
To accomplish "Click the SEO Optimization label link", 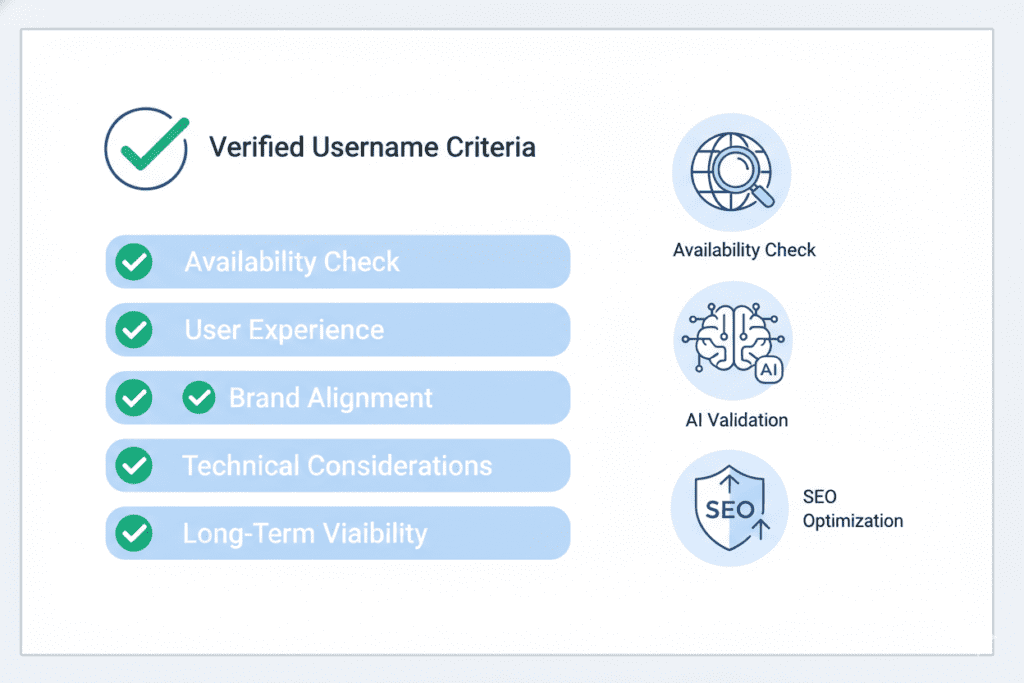I will (x=852, y=509).
